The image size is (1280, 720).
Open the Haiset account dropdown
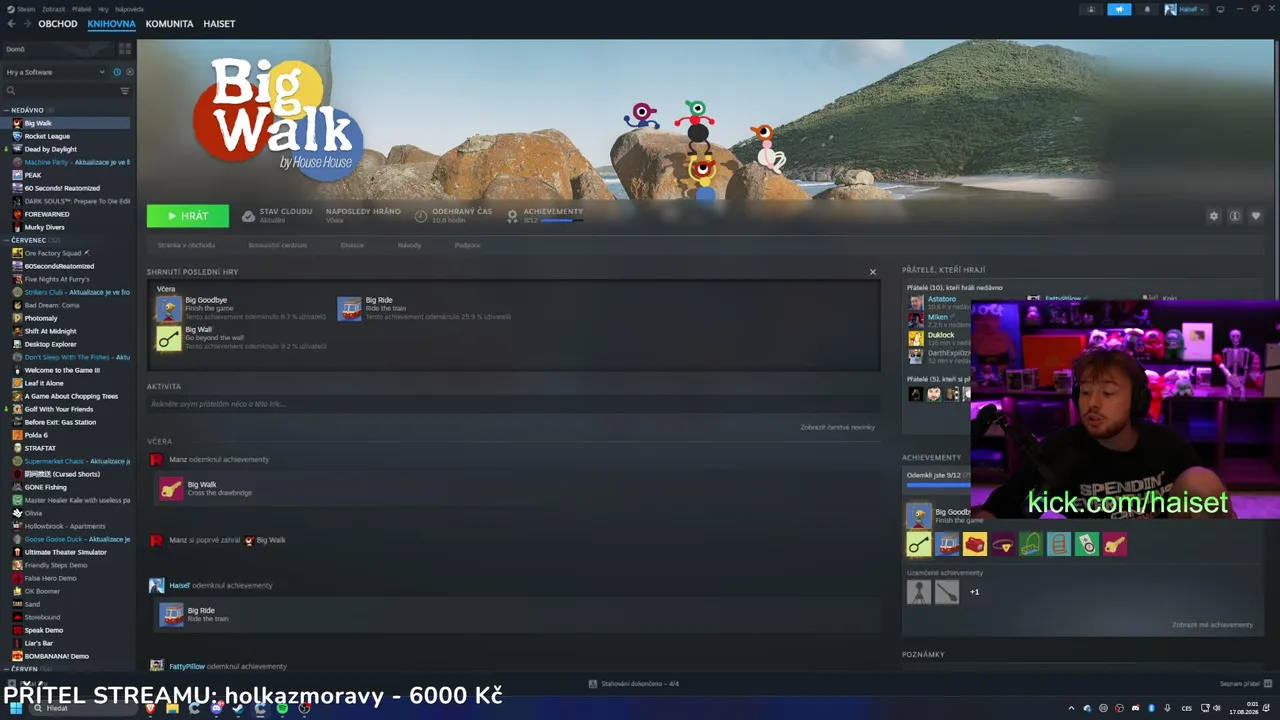click(1185, 9)
